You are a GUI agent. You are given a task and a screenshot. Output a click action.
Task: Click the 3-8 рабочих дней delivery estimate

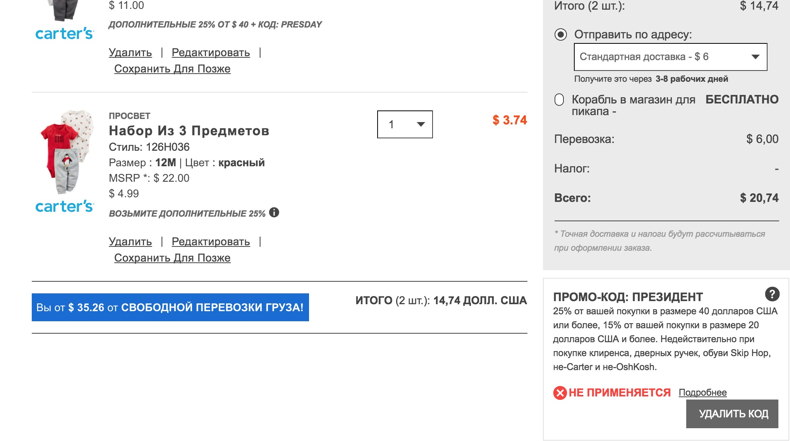click(691, 79)
